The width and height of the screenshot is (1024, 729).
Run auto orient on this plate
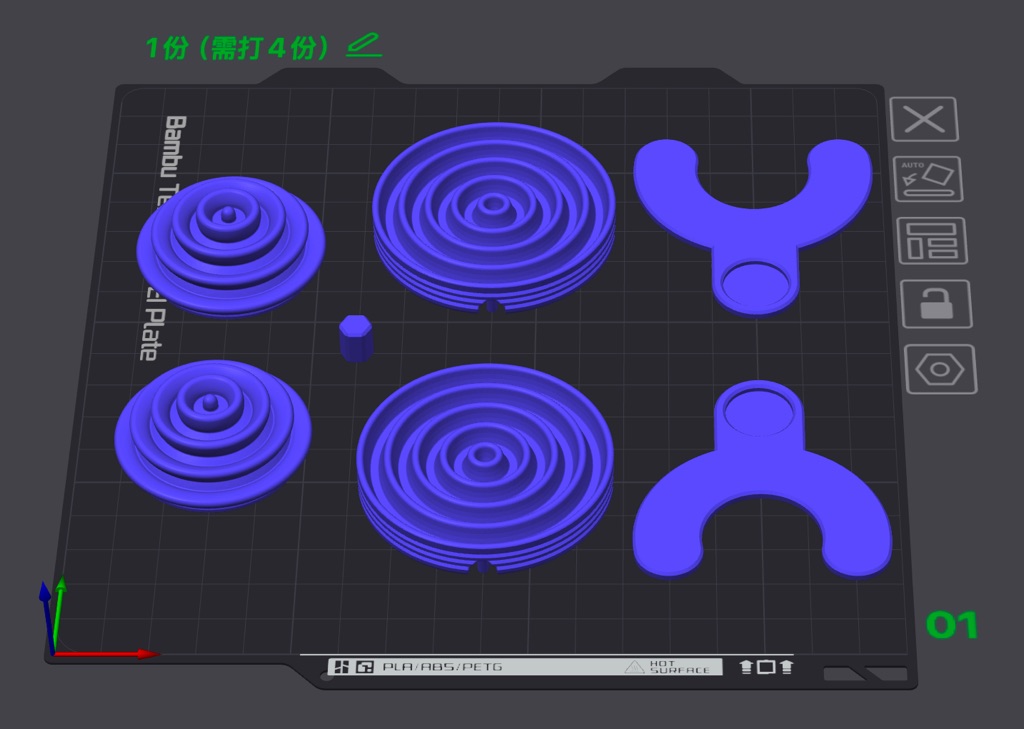click(928, 179)
